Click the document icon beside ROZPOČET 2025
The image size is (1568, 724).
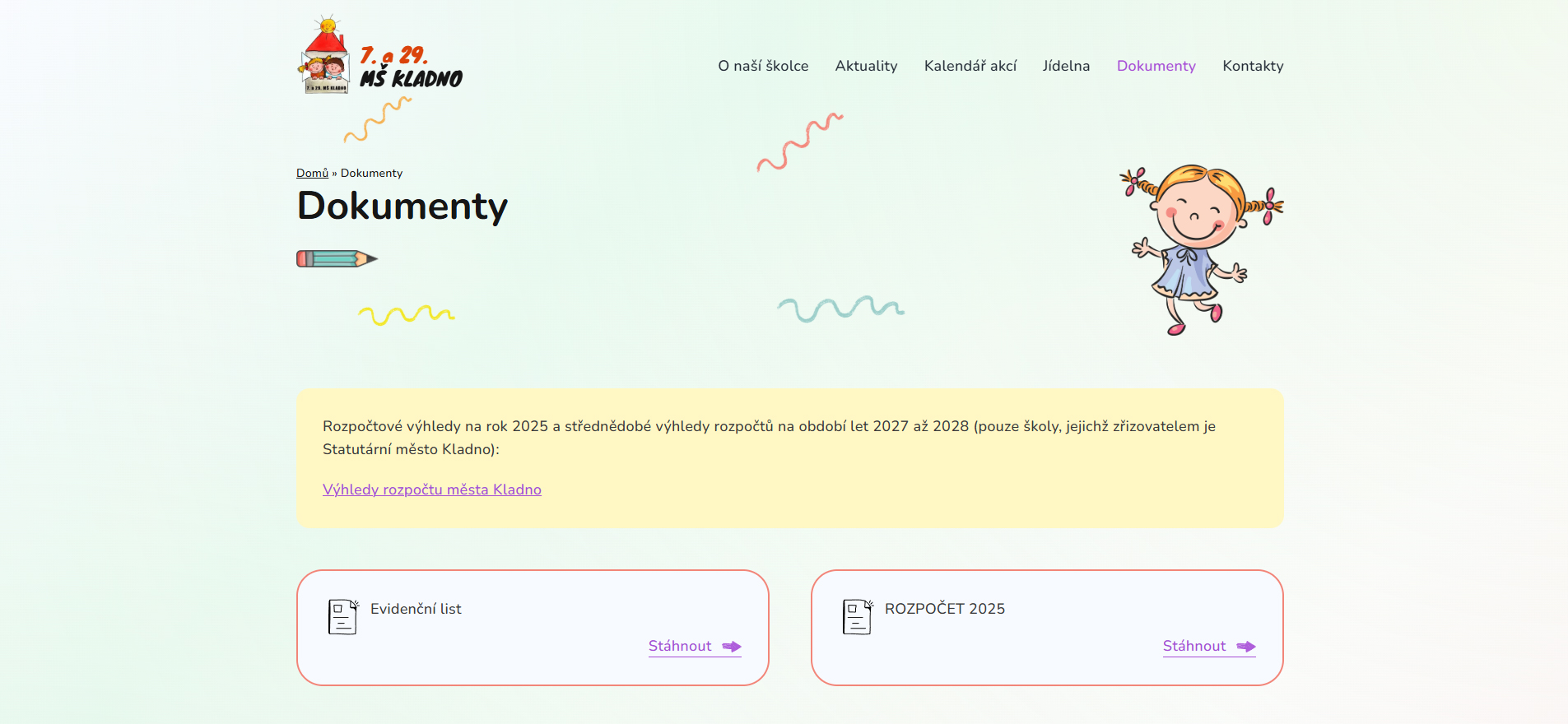(857, 616)
